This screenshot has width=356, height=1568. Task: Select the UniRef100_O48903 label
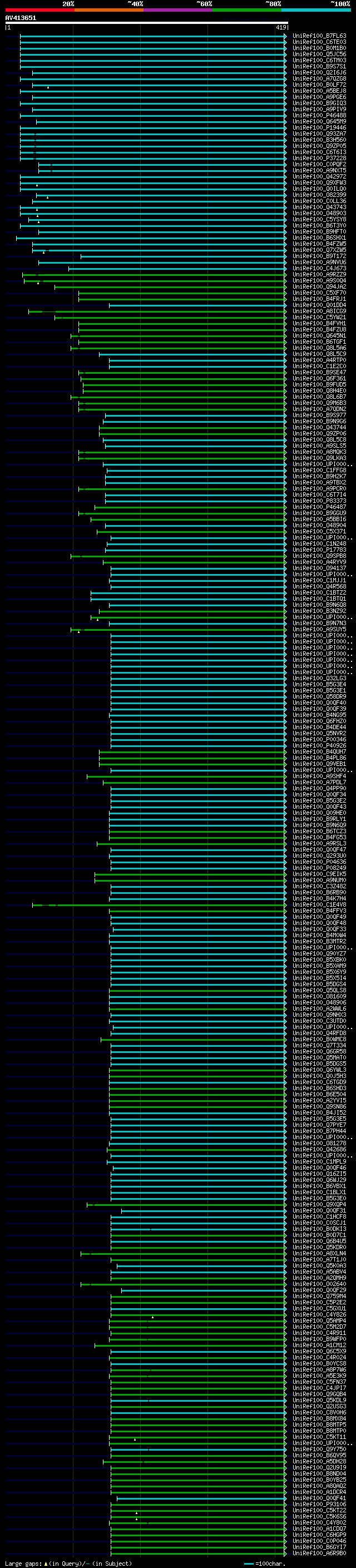click(x=319, y=213)
